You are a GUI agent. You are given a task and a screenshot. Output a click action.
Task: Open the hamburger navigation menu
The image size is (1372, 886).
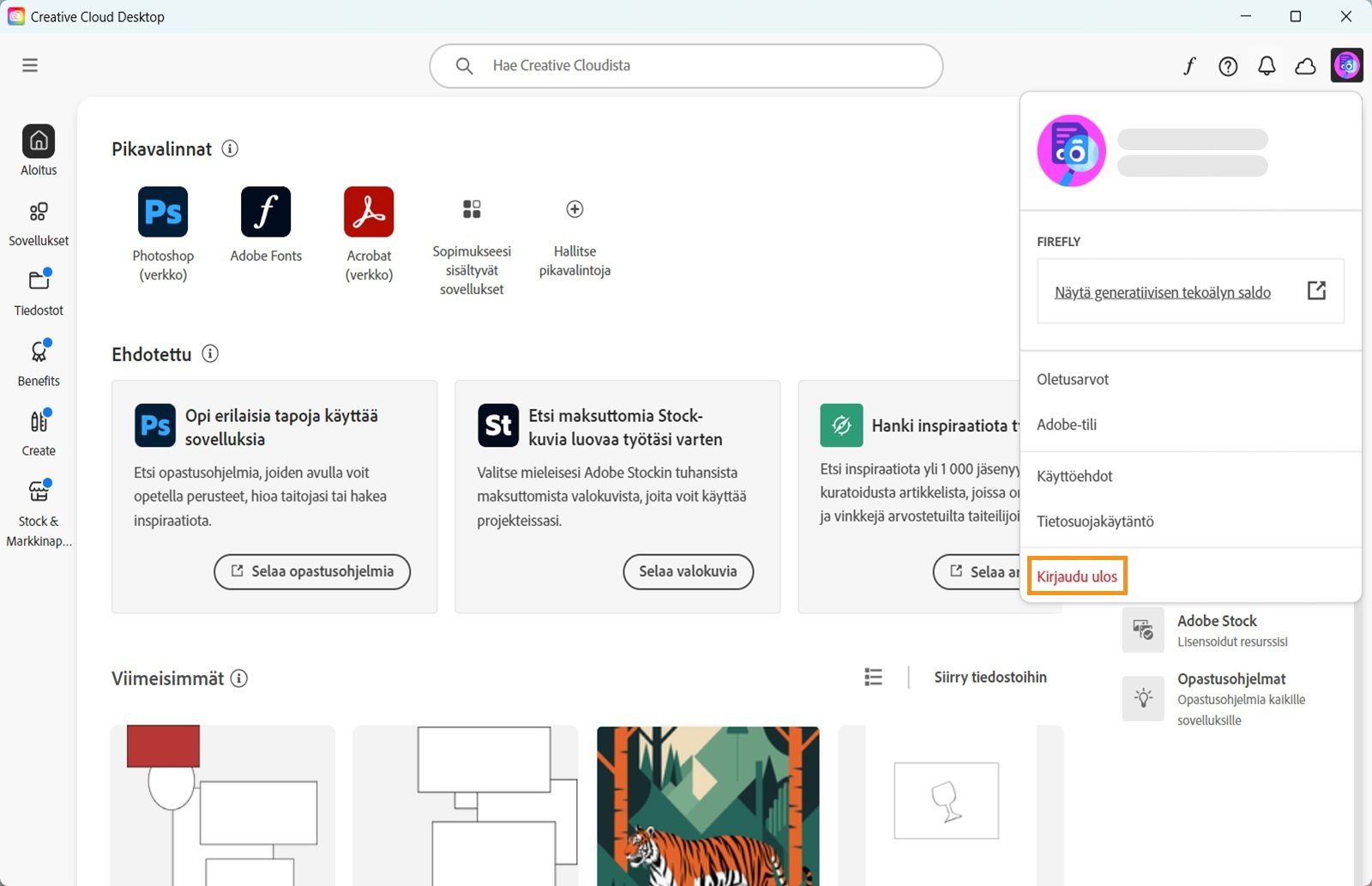coord(30,65)
